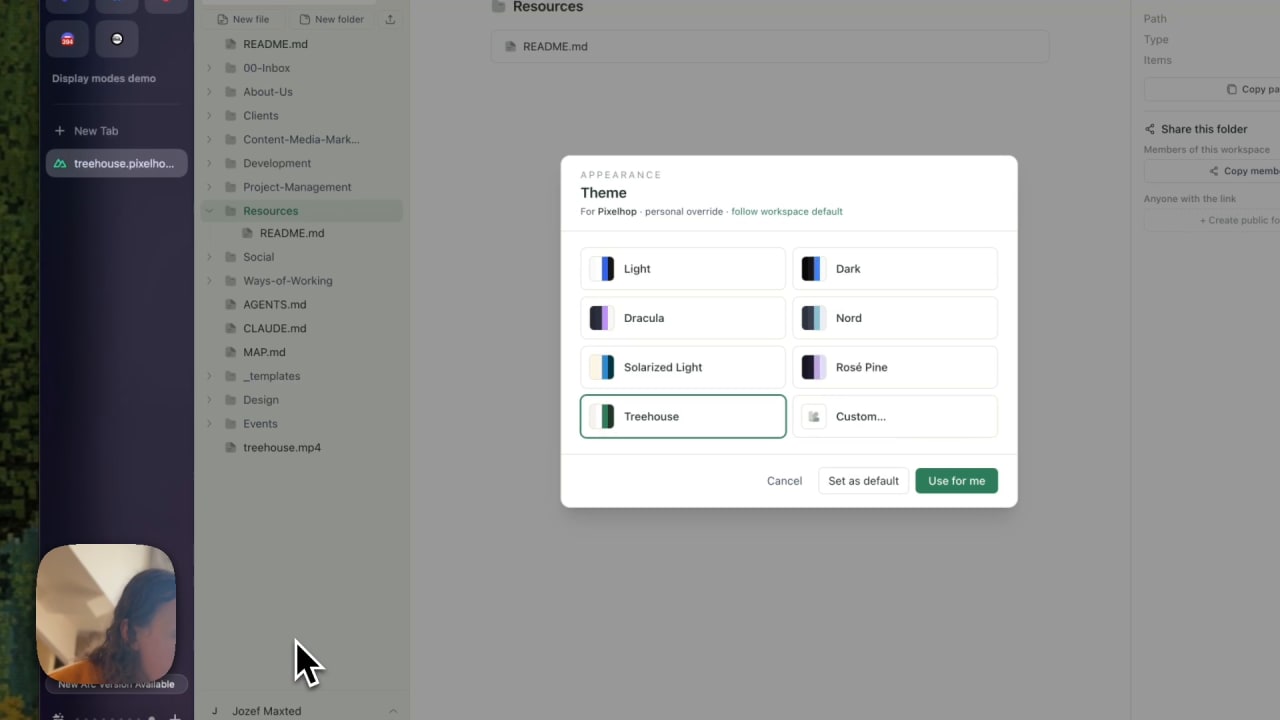This screenshot has height=720, width=1280.
Task: Choose the Dracula theme
Action: [683, 318]
